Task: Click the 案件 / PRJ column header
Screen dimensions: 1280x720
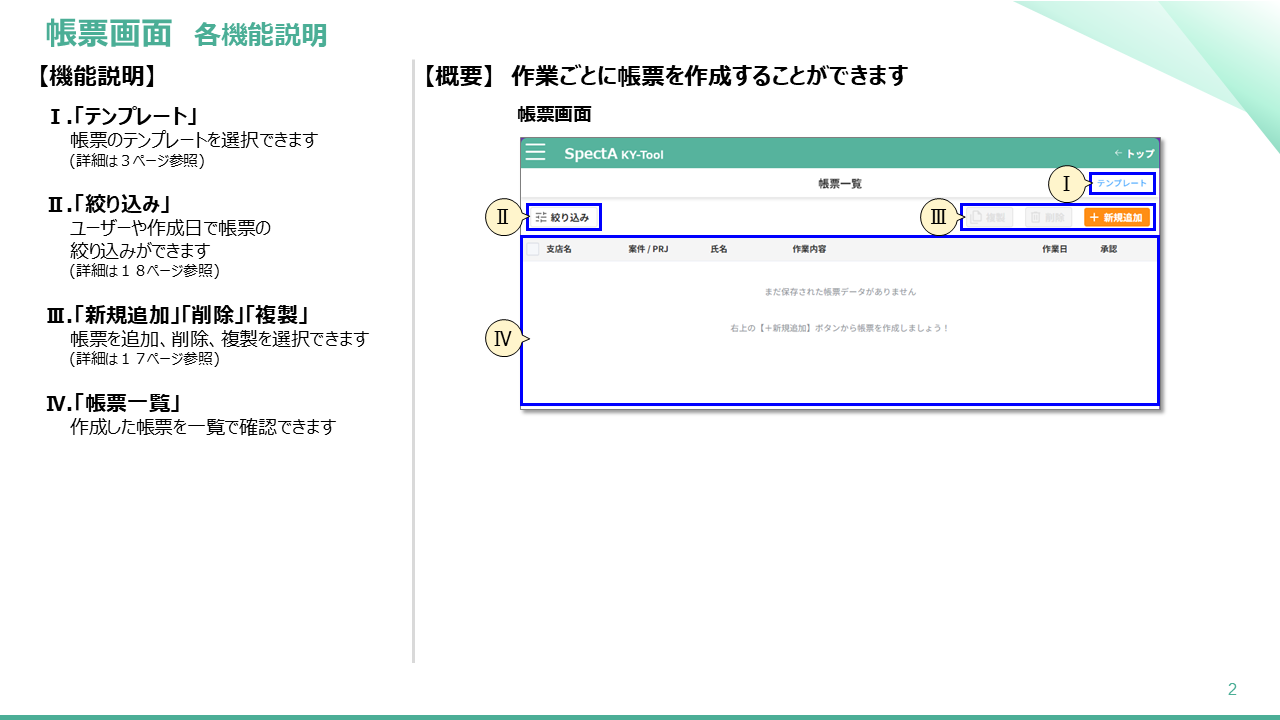Action: coord(648,249)
